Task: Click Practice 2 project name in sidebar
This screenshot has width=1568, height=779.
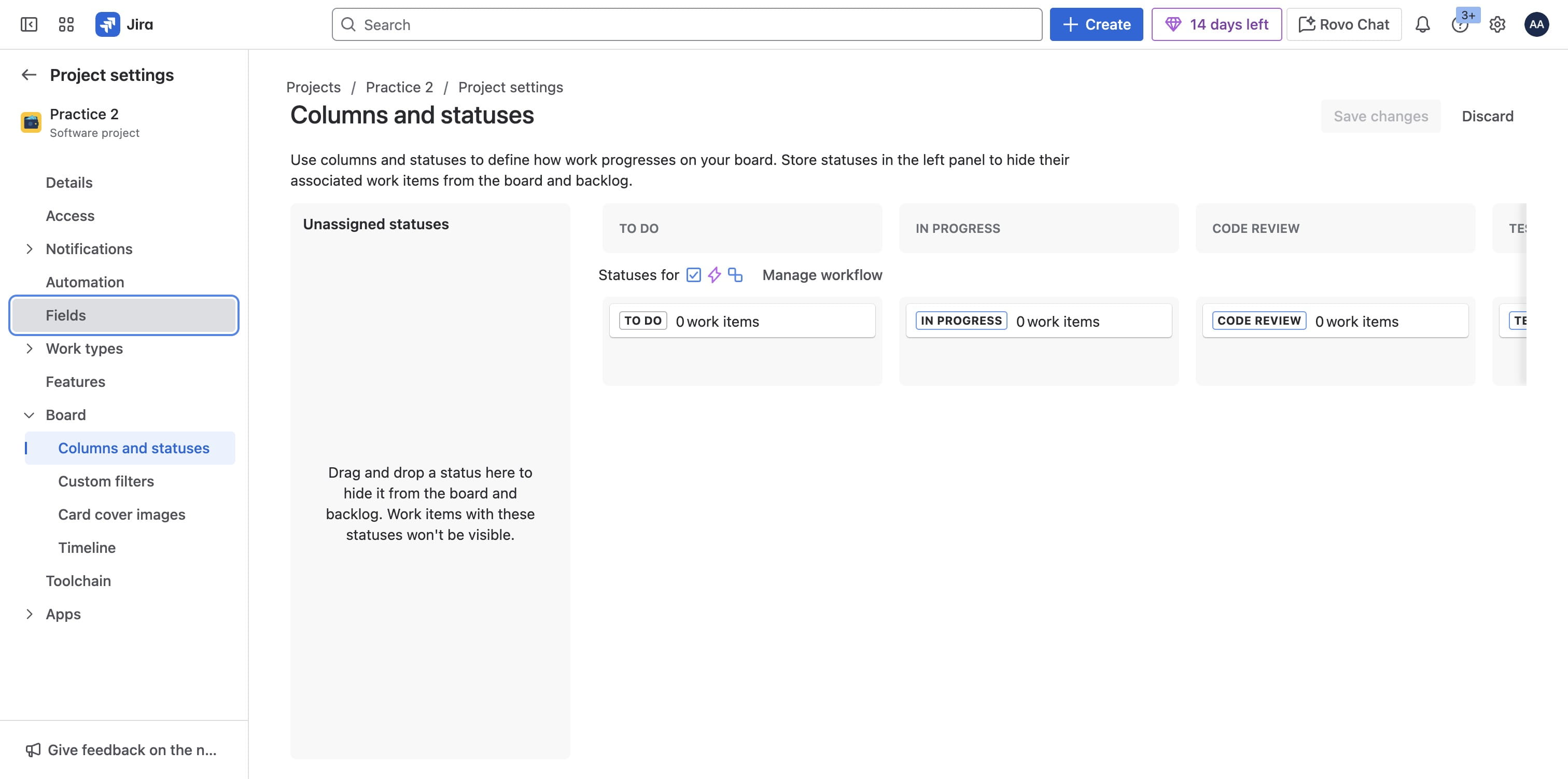Action: 84,114
